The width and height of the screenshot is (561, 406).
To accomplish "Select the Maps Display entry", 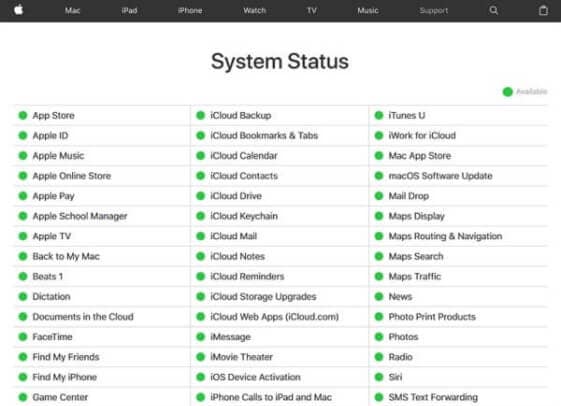I will coord(416,216).
